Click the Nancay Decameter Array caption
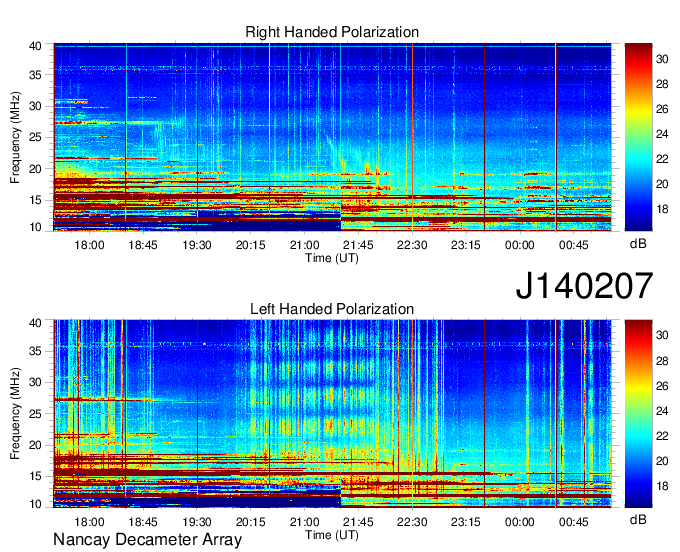 [x=147, y=540]
